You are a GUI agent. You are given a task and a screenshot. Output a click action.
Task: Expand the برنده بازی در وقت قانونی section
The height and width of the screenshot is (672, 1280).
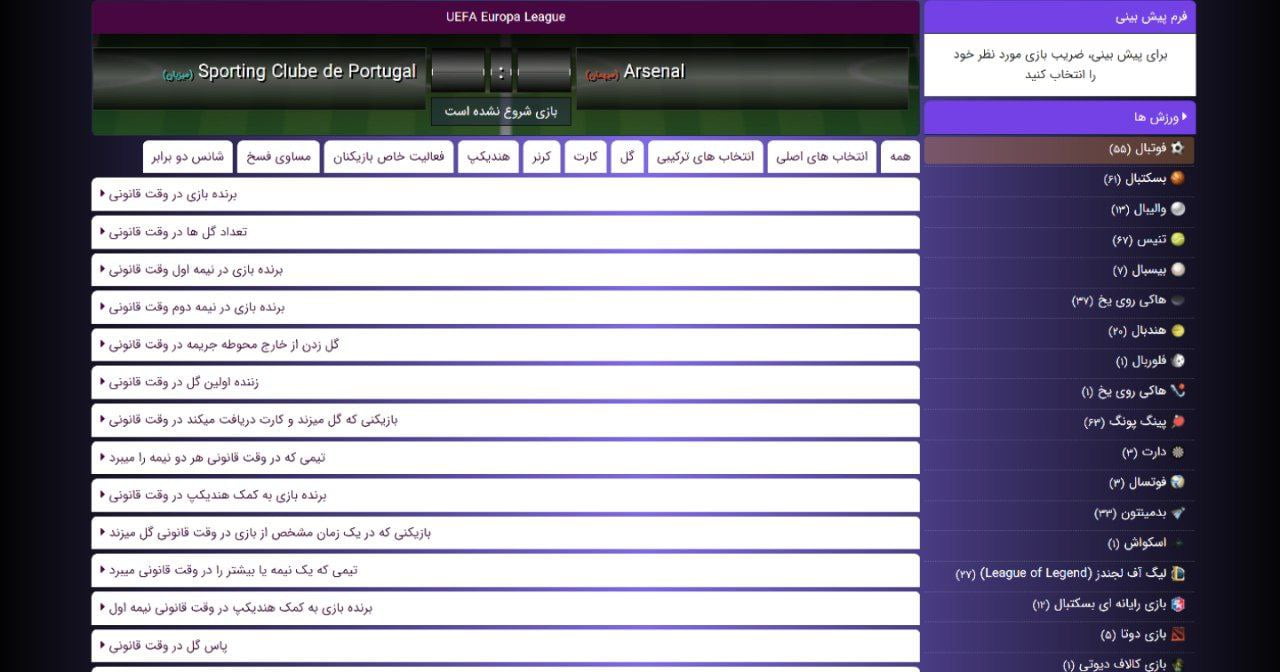[x=505, y=194]
